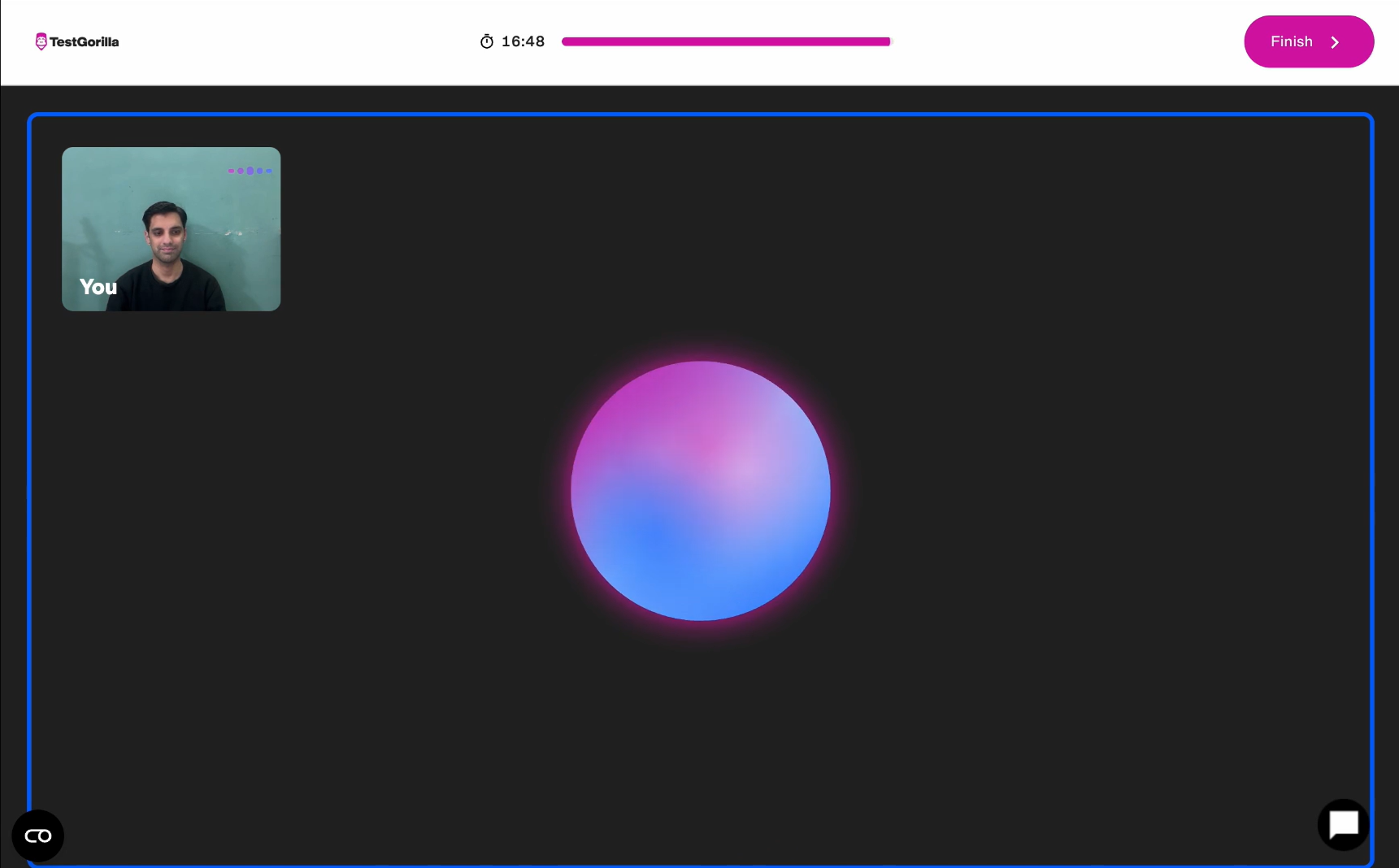Open the accessibility glasses widget

38,835
